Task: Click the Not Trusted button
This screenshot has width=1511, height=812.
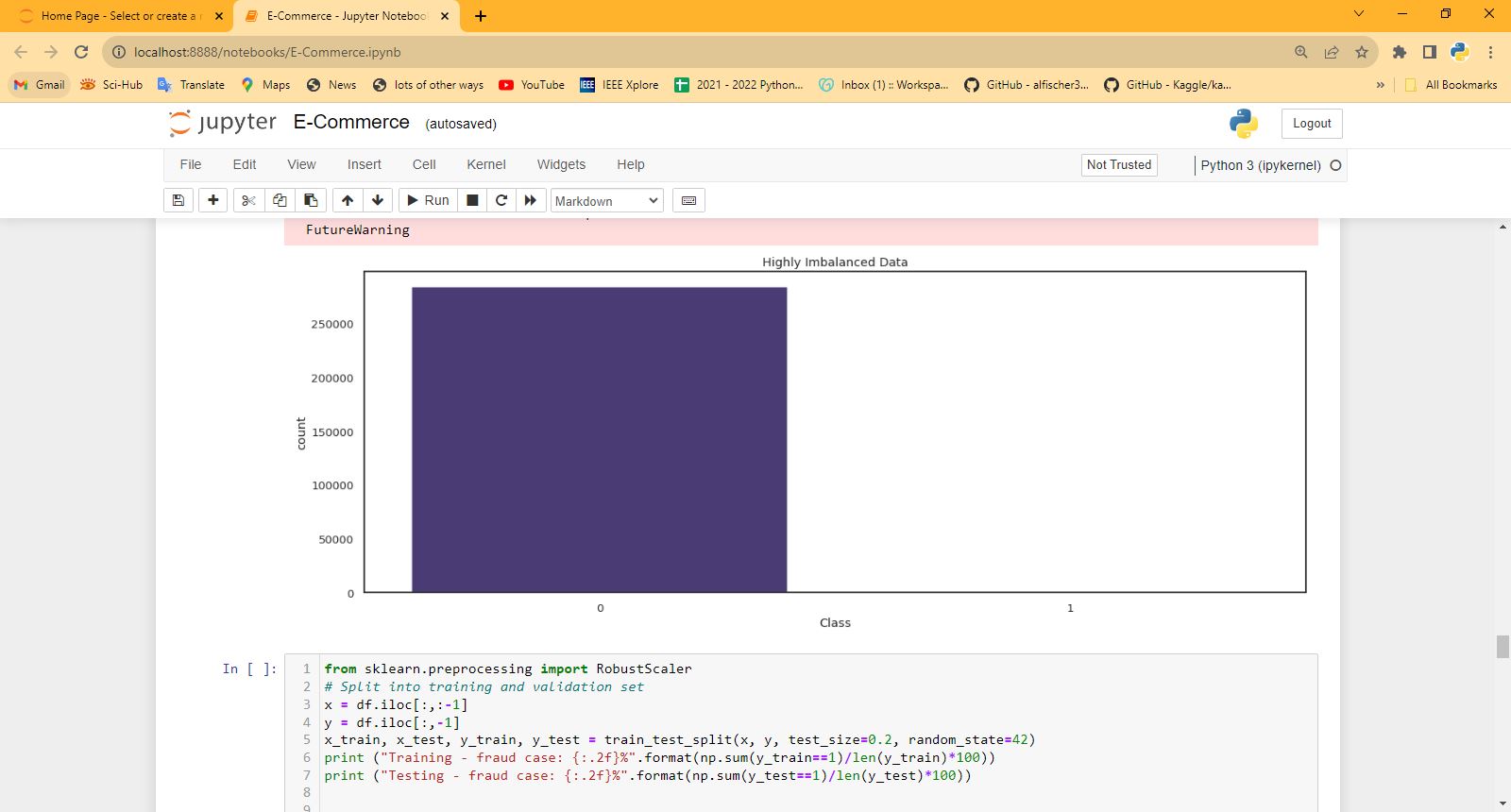Action: pos(1119,164)
